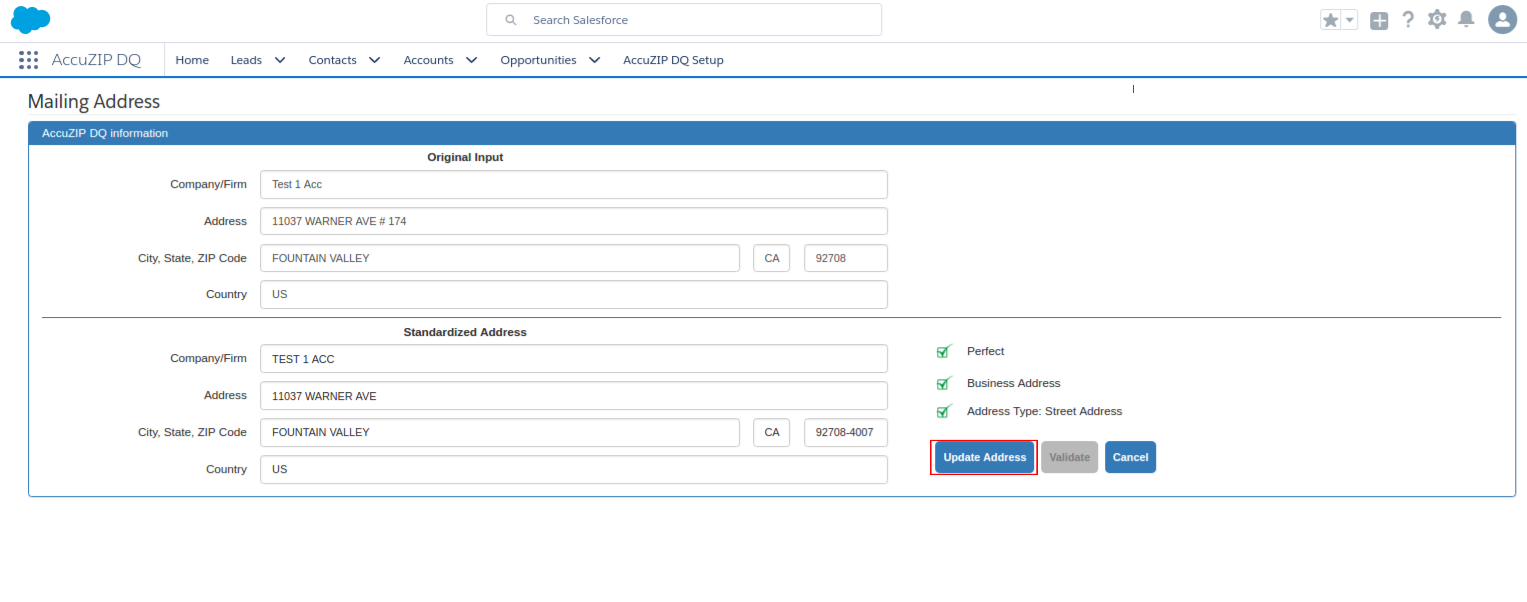Expand the Opportunities dropdown arrow

click(594, 59)
